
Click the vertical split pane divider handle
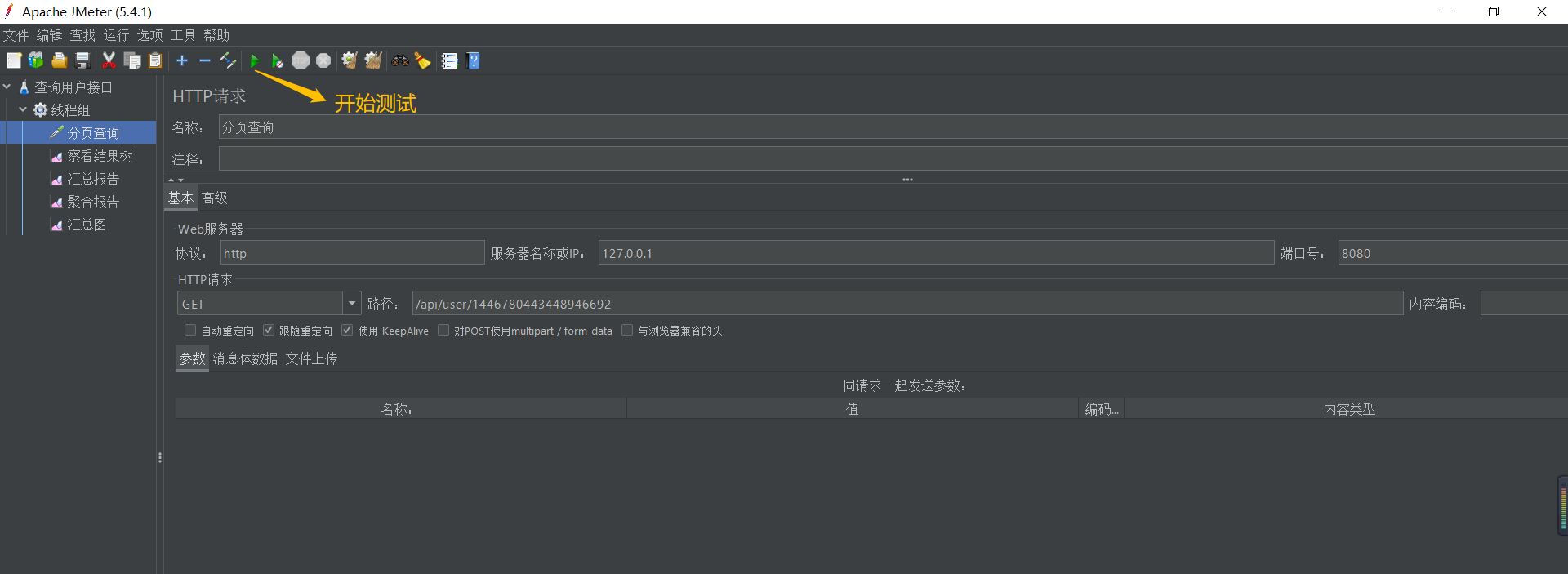coord(160,457)
